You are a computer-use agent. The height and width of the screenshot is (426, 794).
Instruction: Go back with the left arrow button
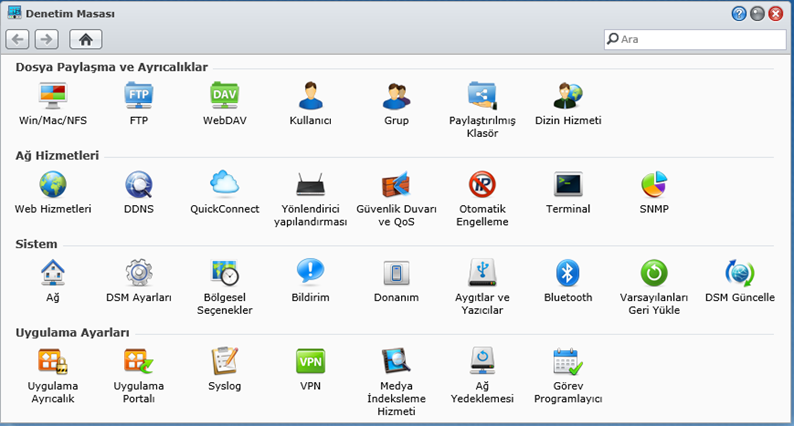[17, 39]
